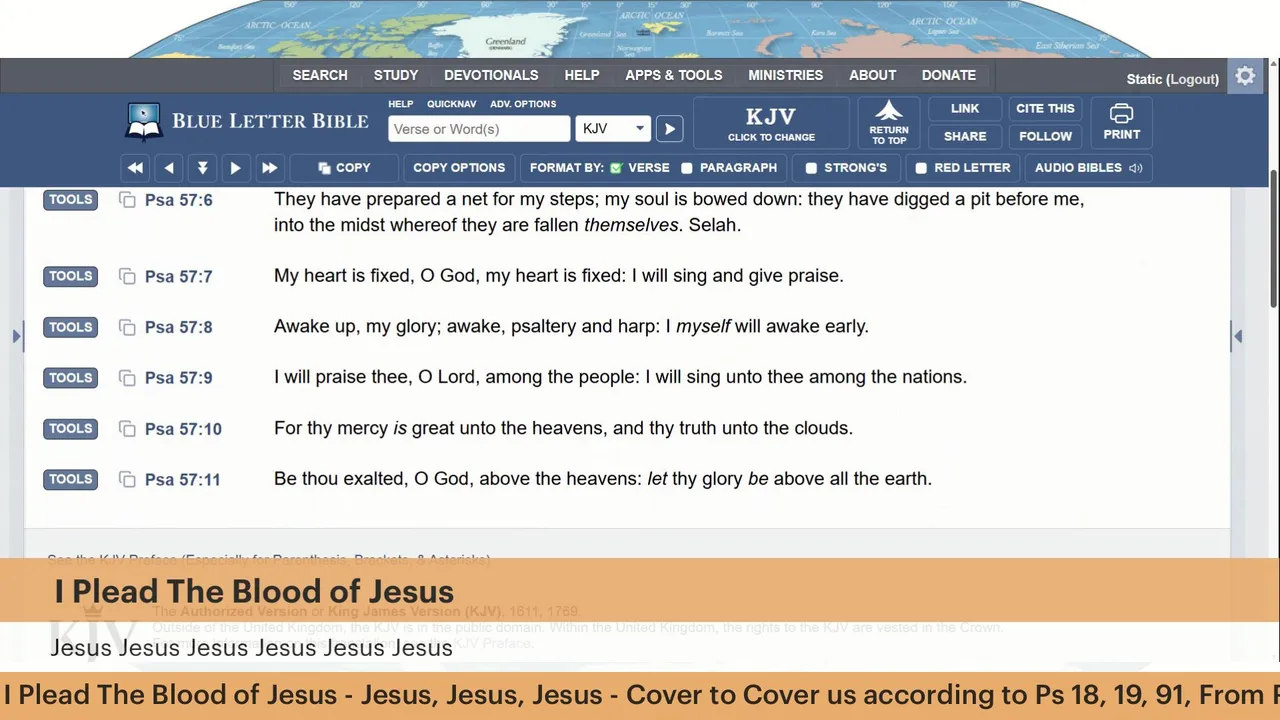Open the MINISTRIES menu
The image size is (1280, 720).
(x=786, y=75)
